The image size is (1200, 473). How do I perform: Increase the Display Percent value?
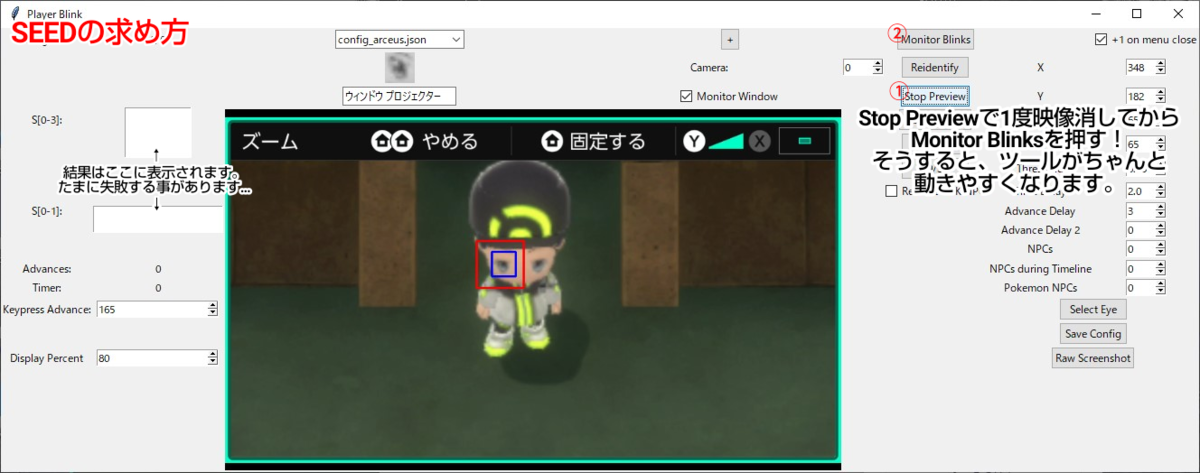(212, 353)
